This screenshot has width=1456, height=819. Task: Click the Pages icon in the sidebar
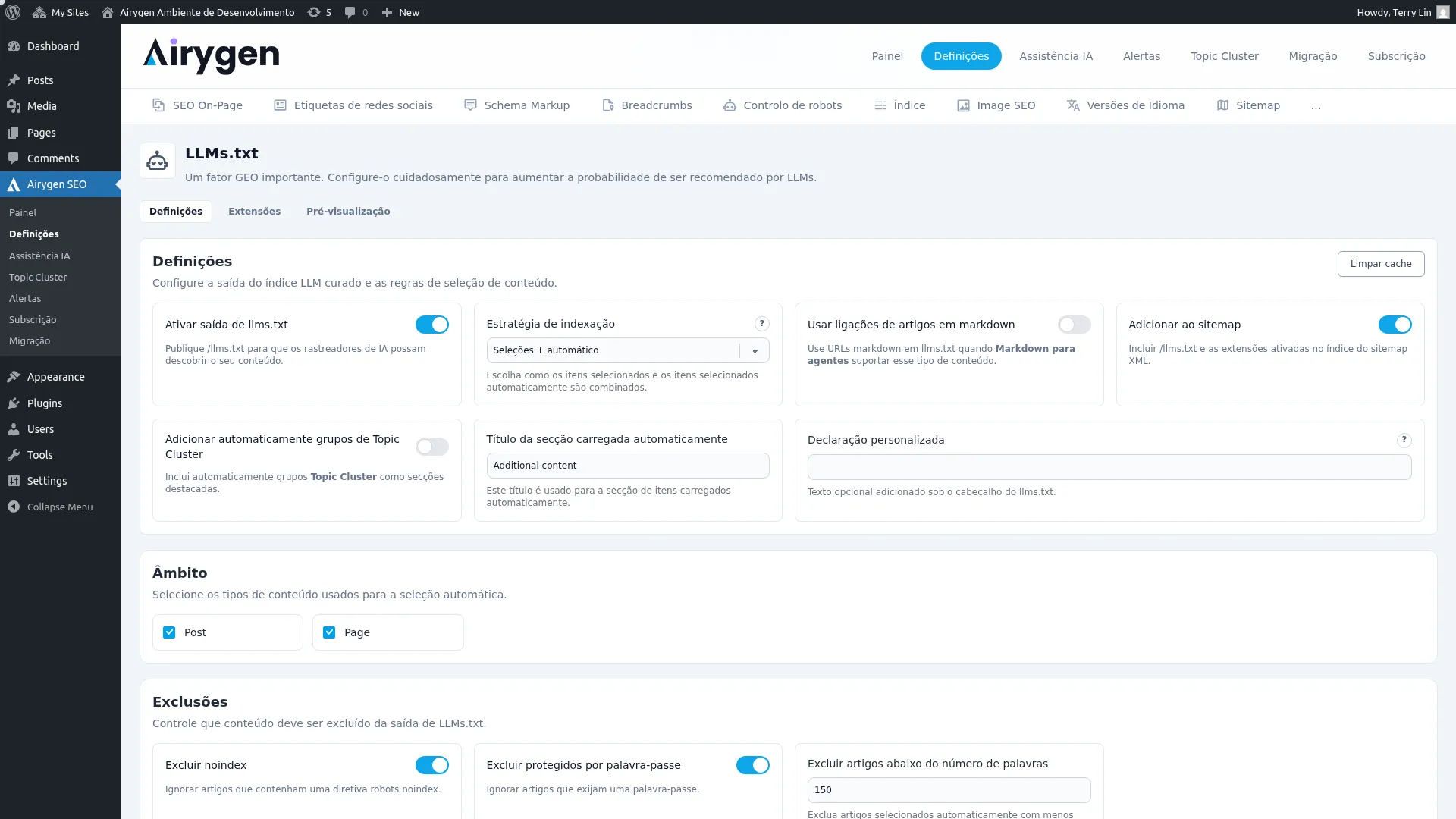[x=14, y=133]
